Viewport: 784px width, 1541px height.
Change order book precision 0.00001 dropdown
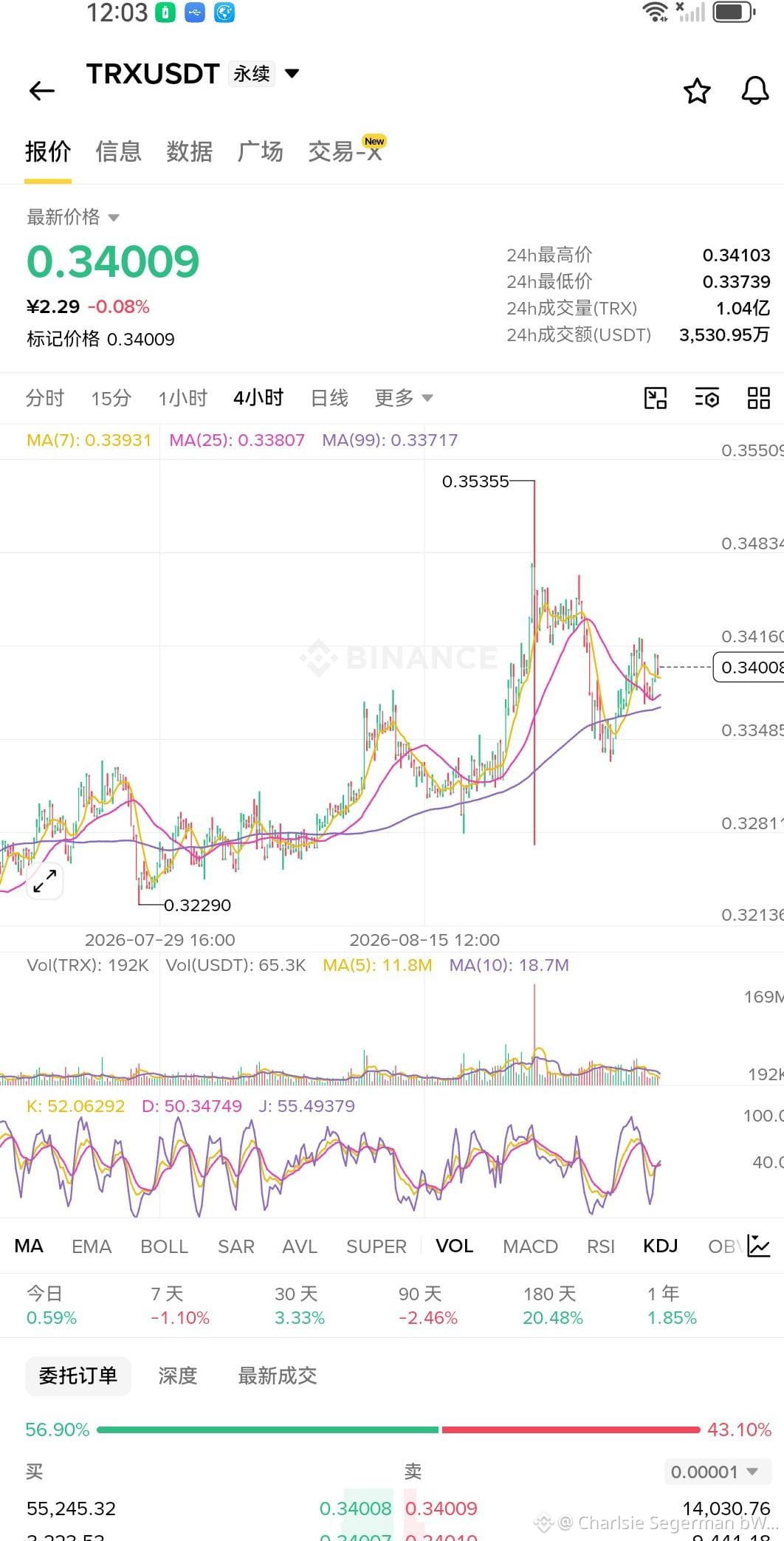[x=718, y=1472]
